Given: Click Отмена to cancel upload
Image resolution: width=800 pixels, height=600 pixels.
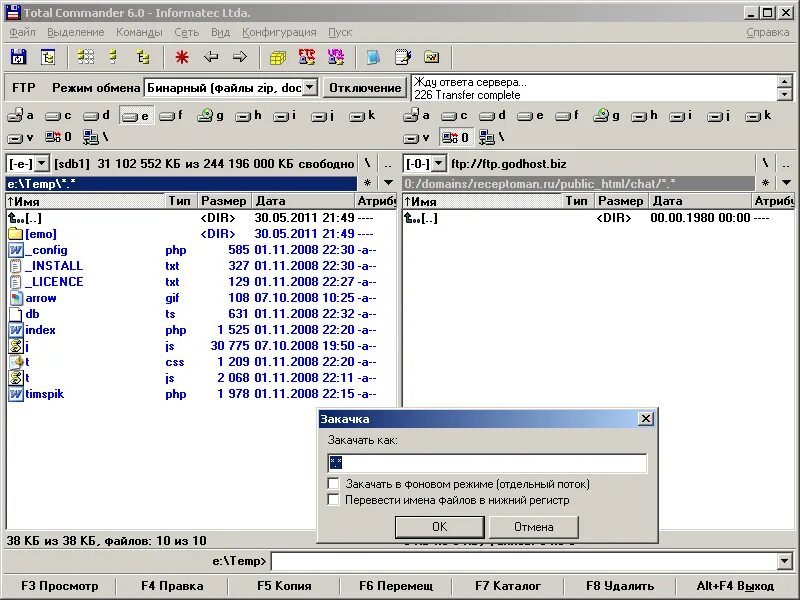Looking at the screenshot, I should click(534, 527).
